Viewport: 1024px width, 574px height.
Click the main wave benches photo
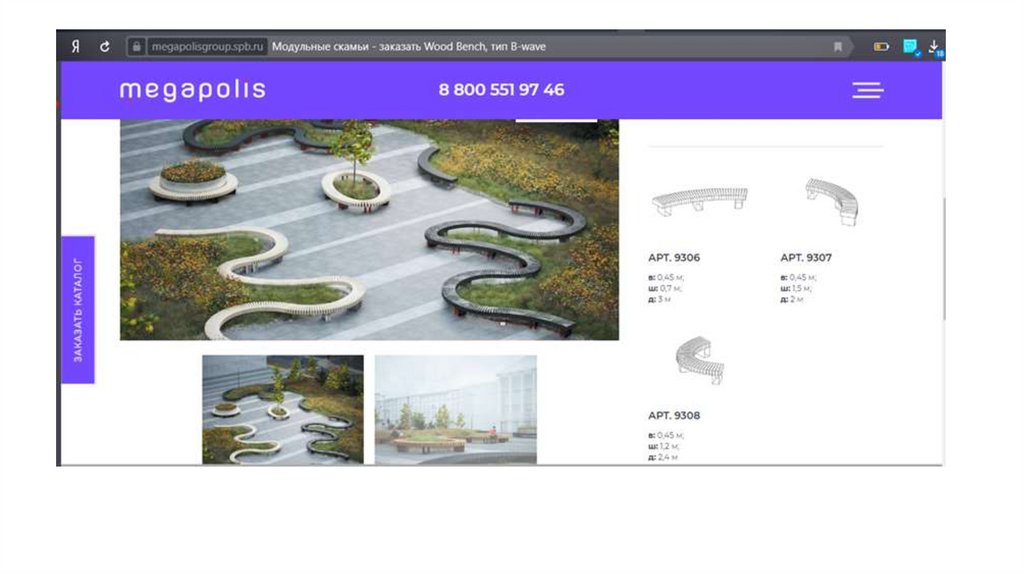[369, 230]
